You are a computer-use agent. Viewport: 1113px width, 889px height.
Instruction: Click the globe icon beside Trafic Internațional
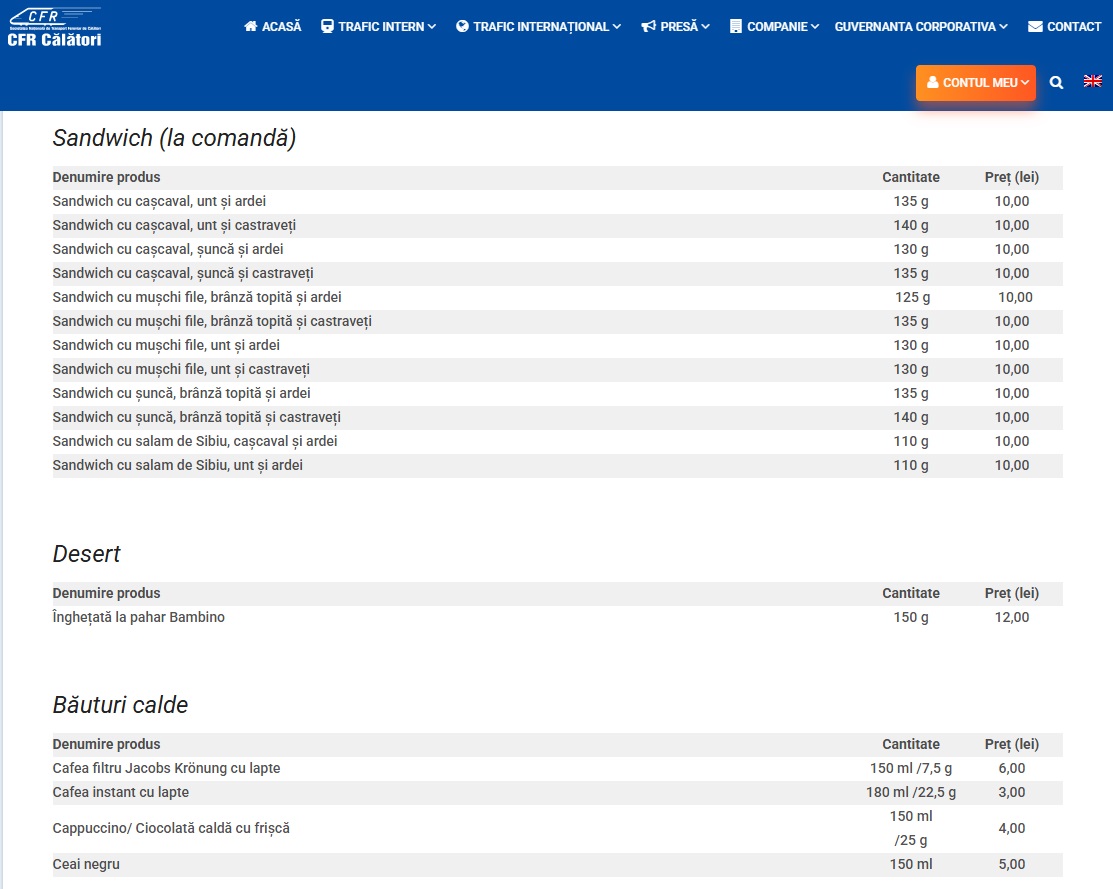tap(462, 27)
